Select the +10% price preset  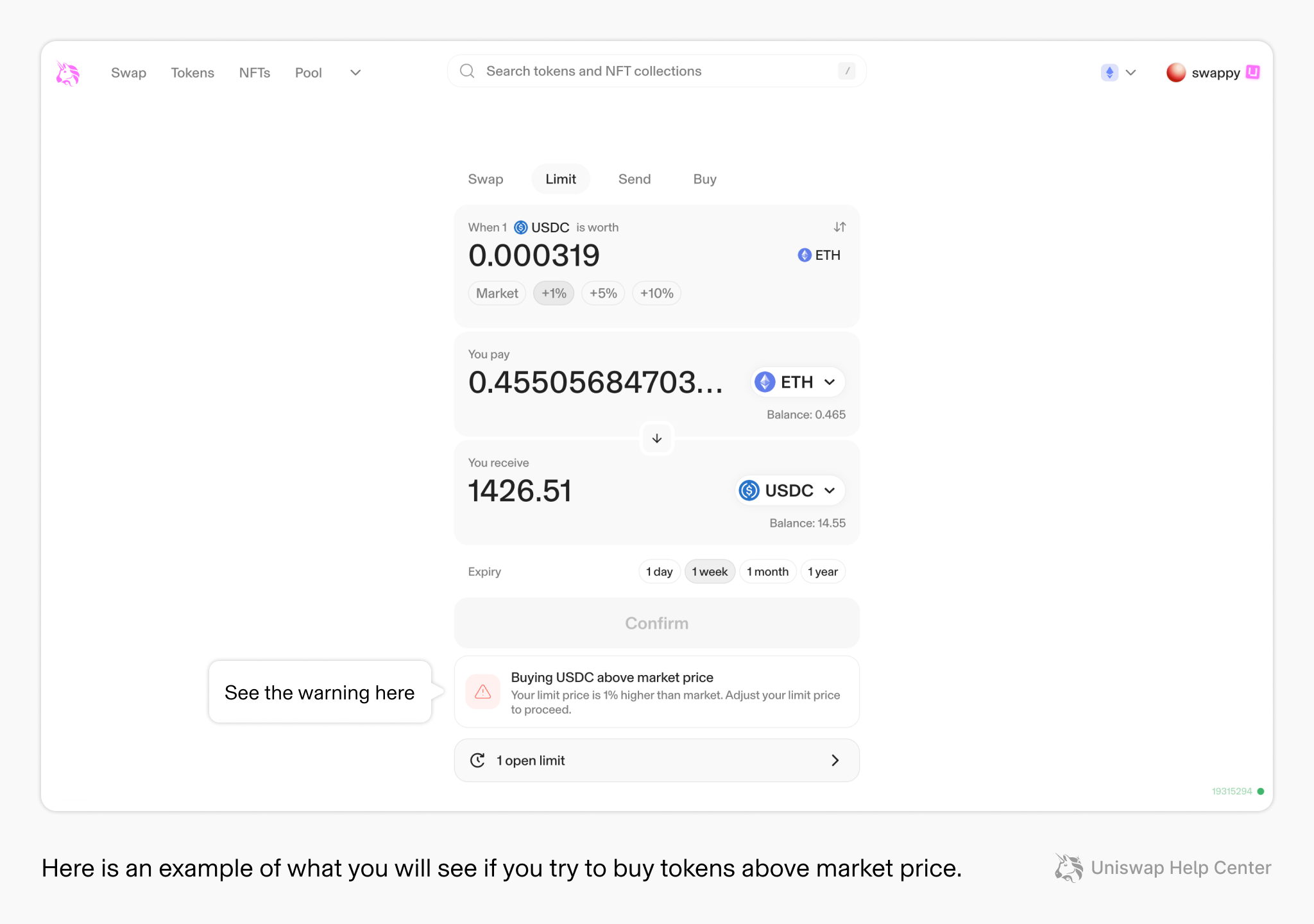pyautogui.click(x=656, y=293)
